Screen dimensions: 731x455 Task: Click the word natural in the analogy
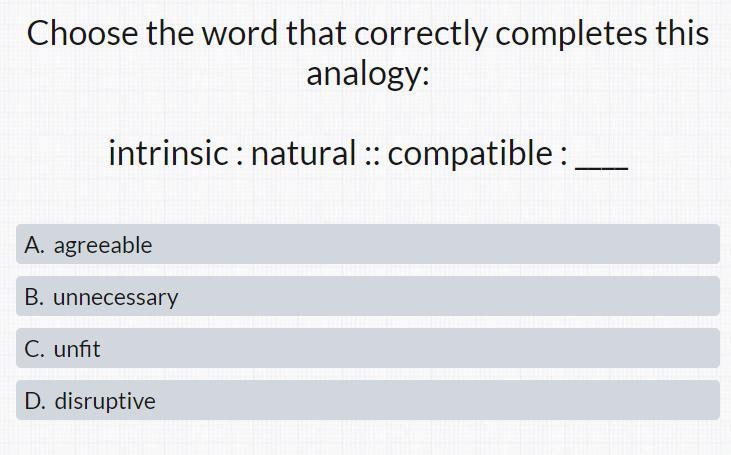pyautogui.click(x=303, y=153)
